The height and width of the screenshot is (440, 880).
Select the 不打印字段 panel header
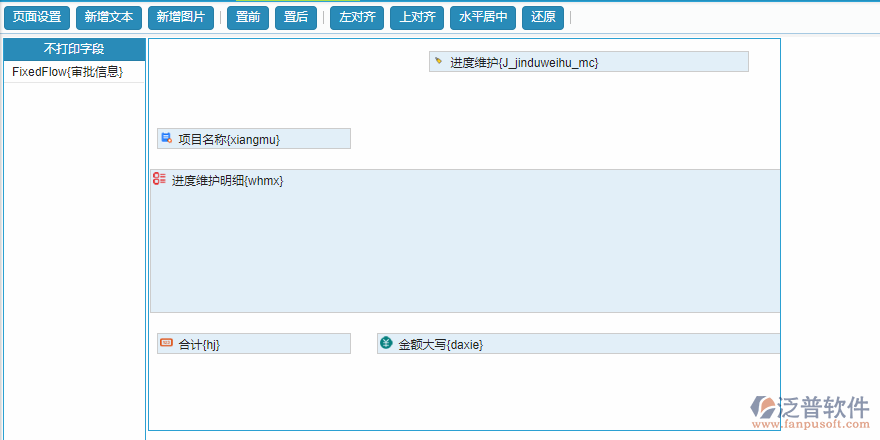point(74,49)
